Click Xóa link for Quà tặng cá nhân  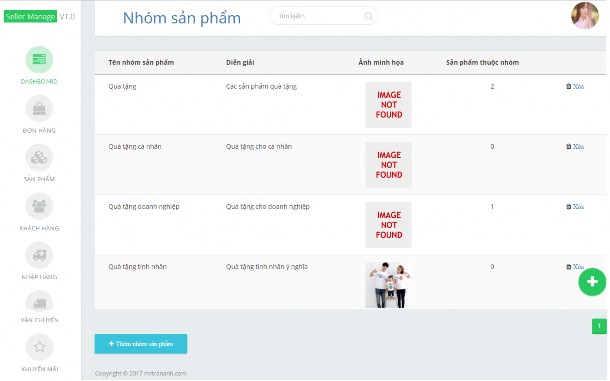tap(578, 147)
